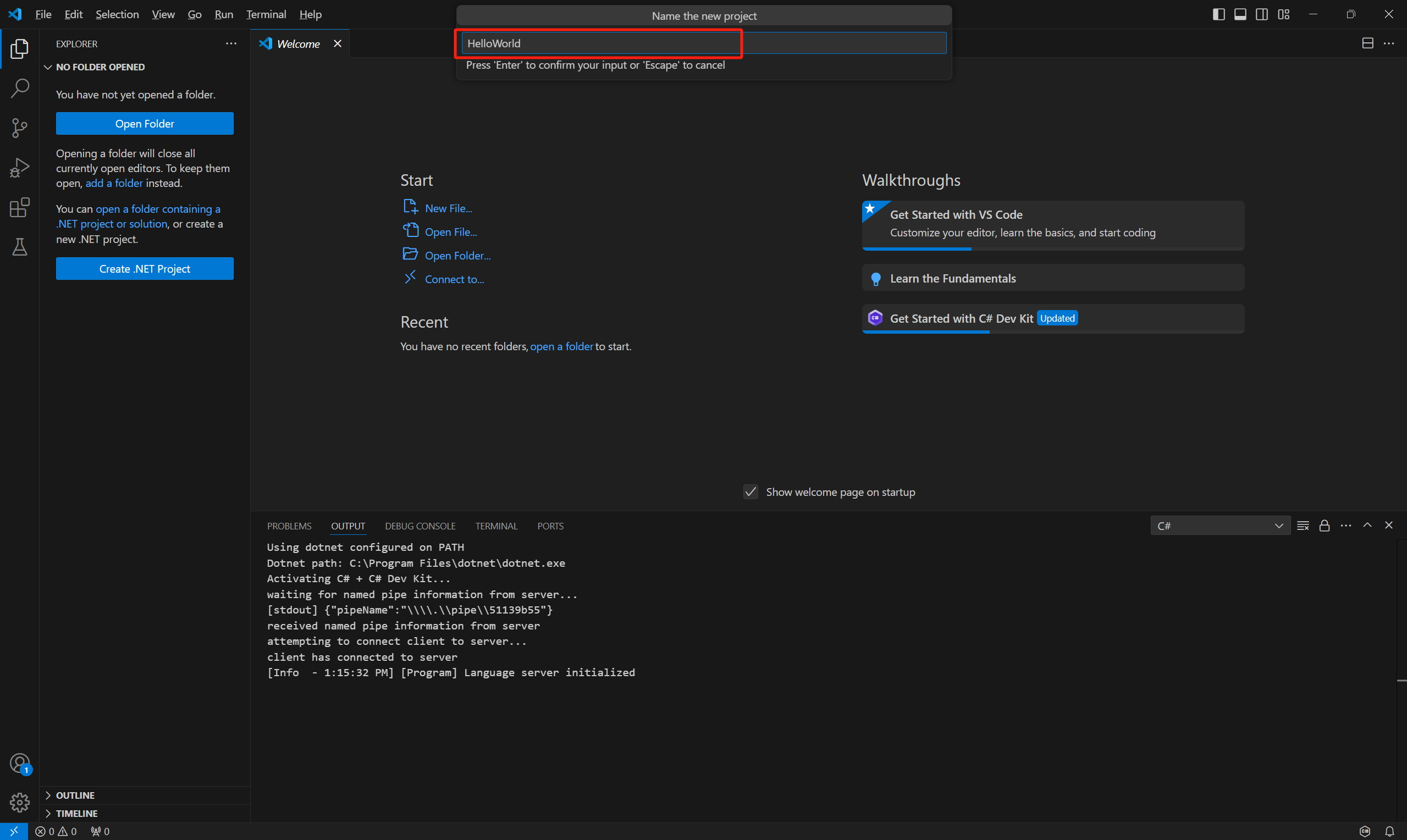
Task: Switch to the Debug Console tab
Action: click(x=420, y=526)
